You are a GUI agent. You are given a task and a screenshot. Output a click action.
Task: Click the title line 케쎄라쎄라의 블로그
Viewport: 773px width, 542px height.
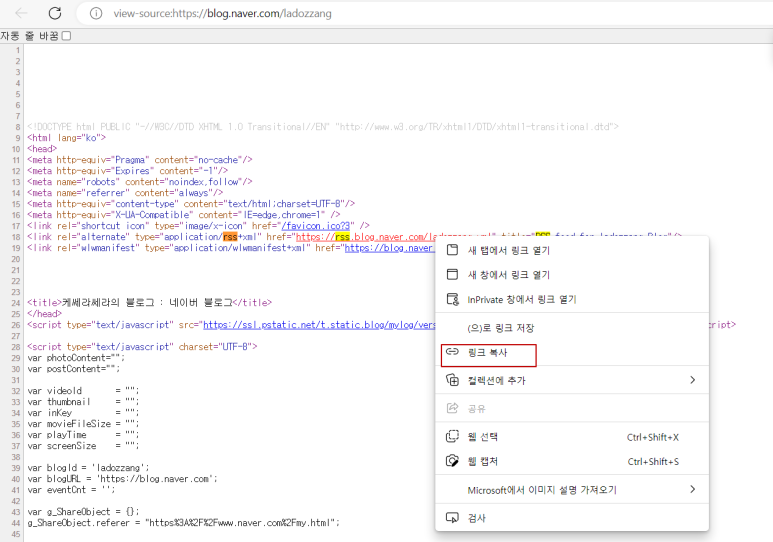(x=149, y=302)
